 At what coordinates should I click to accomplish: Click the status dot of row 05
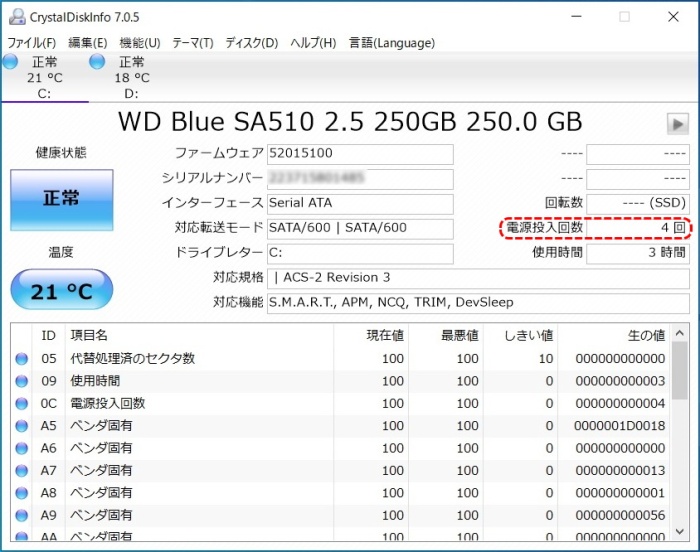pyautogui.click(x=21, y=359)
